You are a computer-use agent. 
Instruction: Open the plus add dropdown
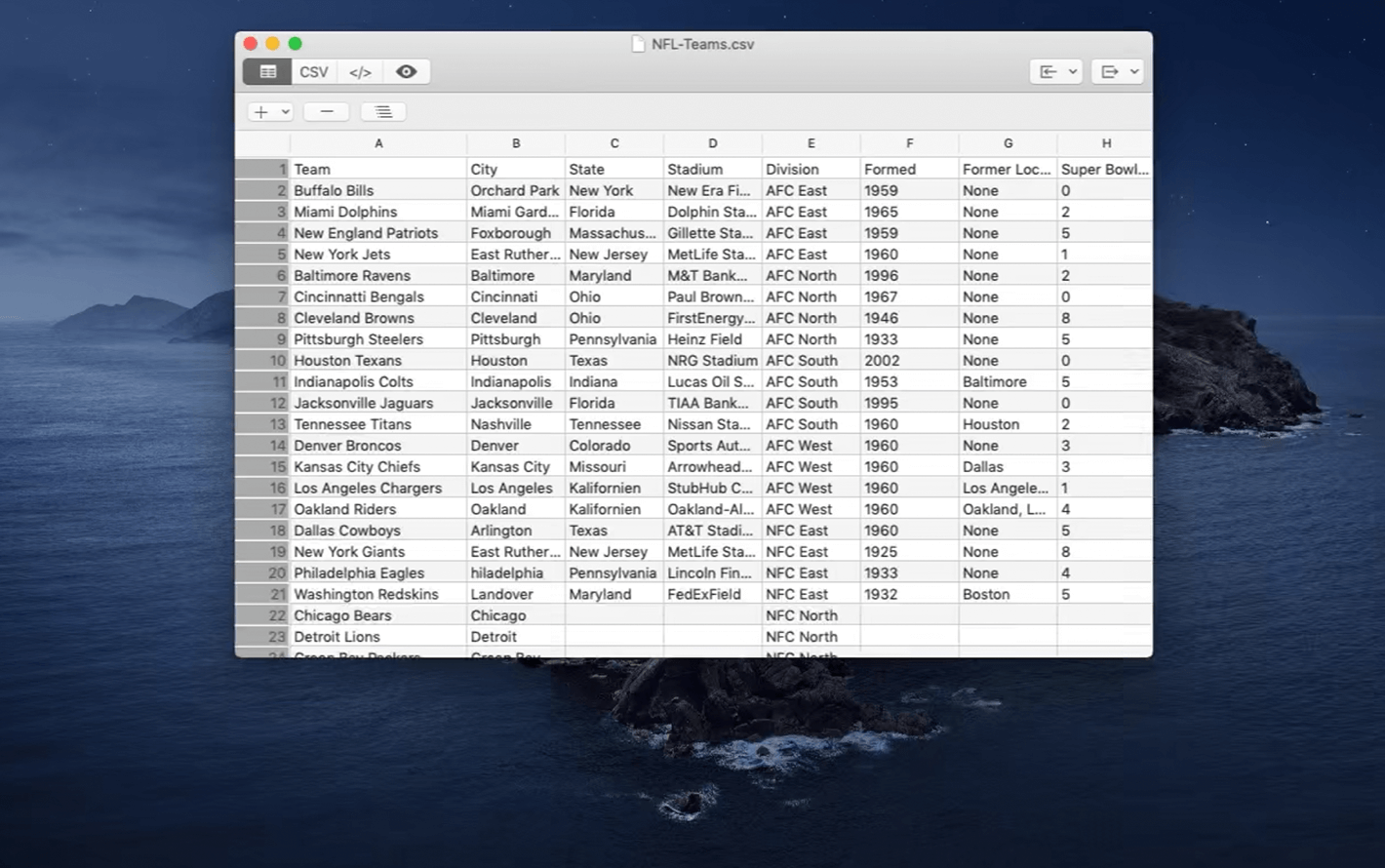[x=270, y=112]
